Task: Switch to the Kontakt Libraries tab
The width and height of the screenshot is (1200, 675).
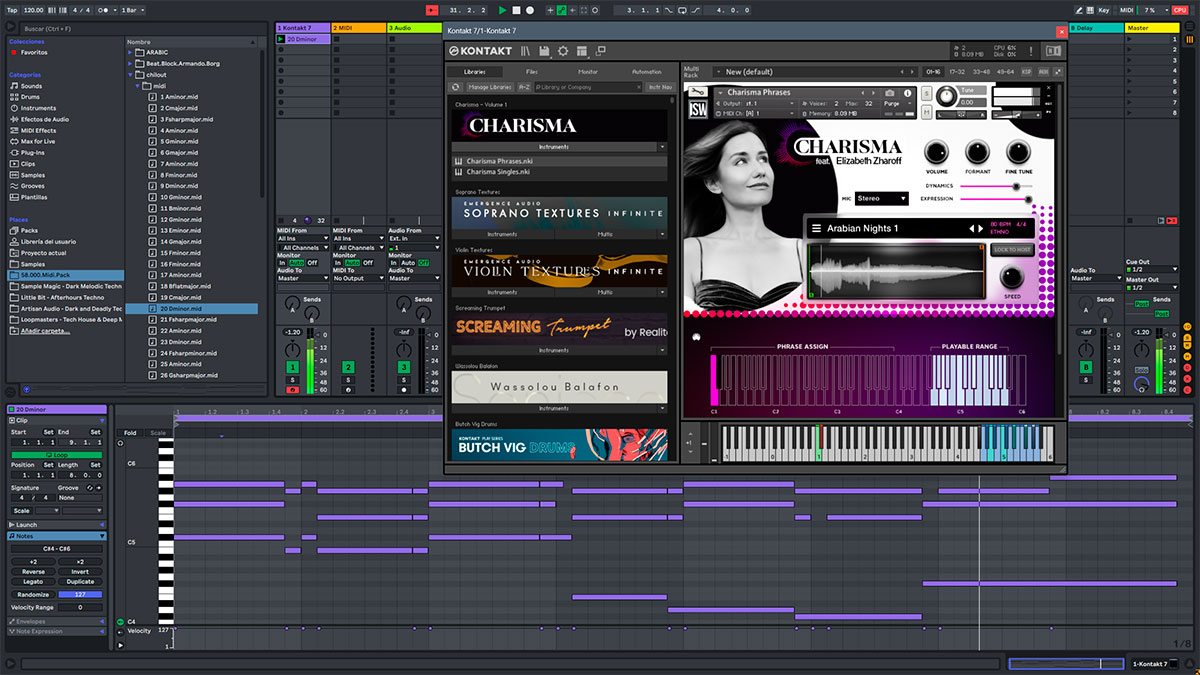Action: [x=474, y=72]
